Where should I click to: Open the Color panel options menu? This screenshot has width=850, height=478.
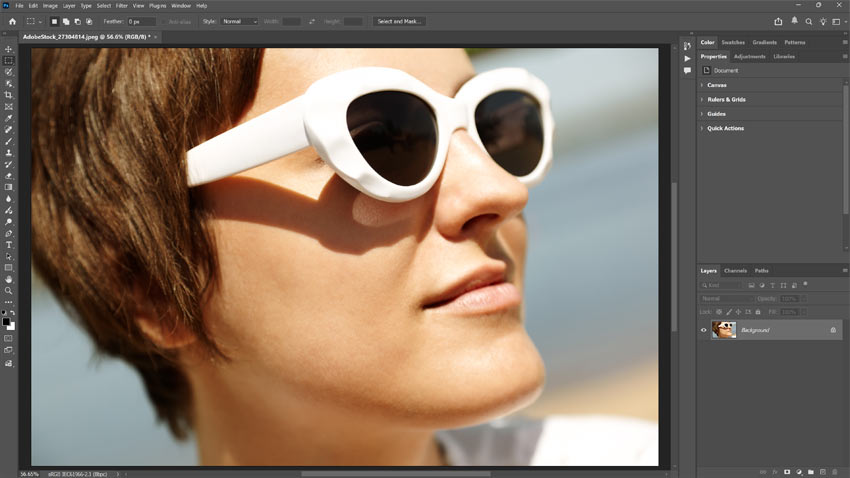click(845, 42)
